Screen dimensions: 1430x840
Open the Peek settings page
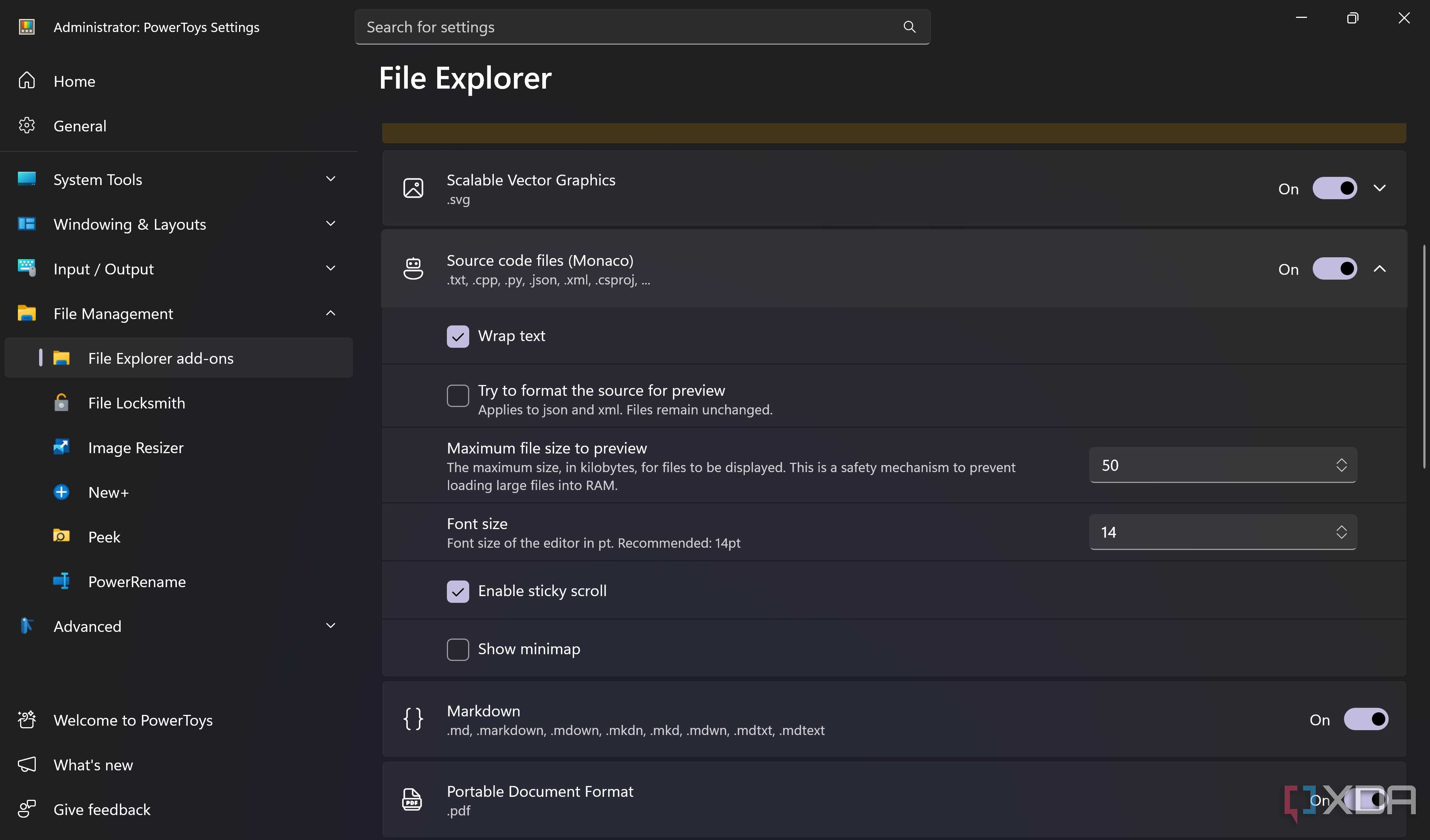click(x=178, y=536)
